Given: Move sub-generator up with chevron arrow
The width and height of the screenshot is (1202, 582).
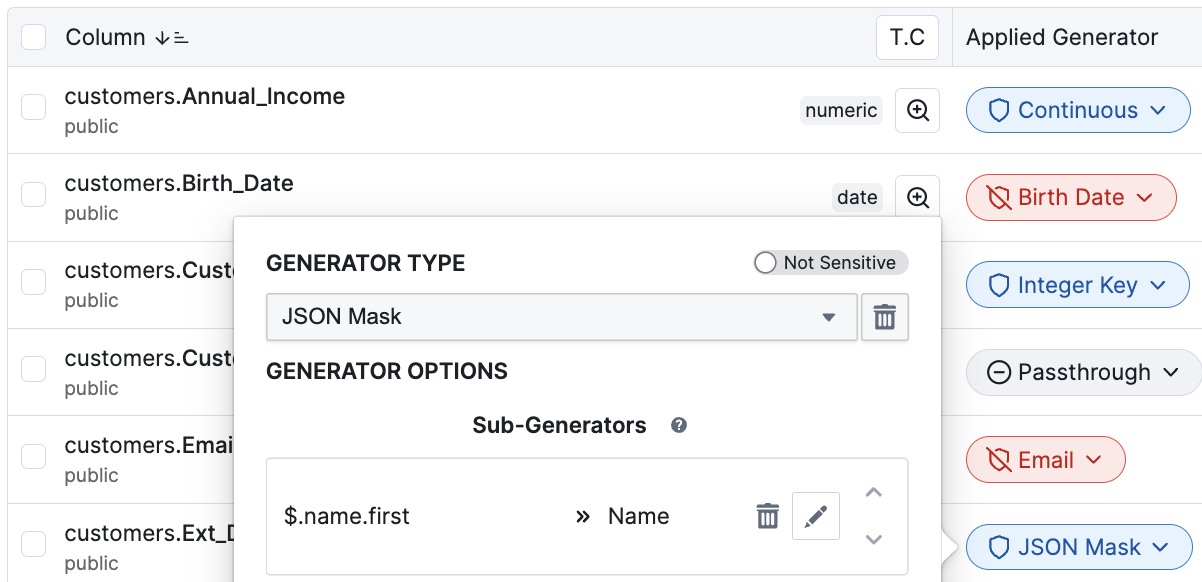Looking at the screenshot, I should click(x=874, y=493).
